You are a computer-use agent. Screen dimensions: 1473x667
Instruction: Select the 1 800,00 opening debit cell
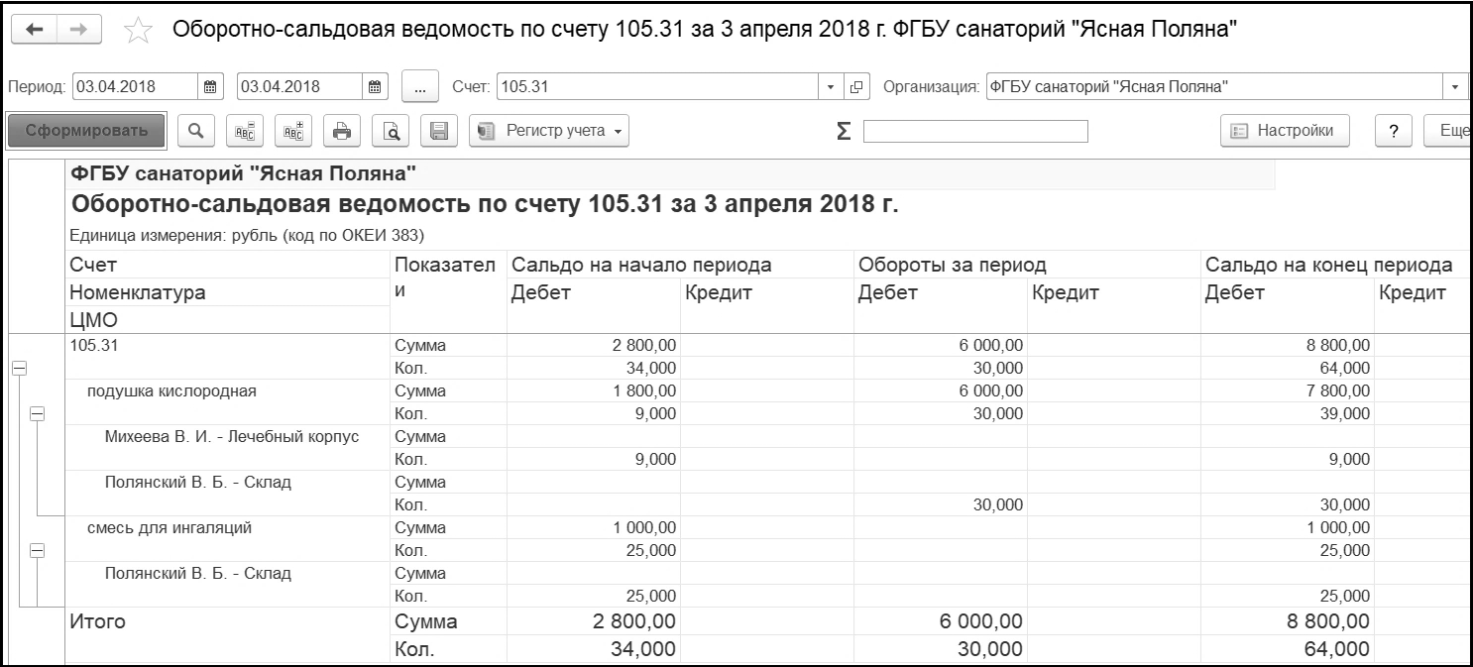pos(594,391)
